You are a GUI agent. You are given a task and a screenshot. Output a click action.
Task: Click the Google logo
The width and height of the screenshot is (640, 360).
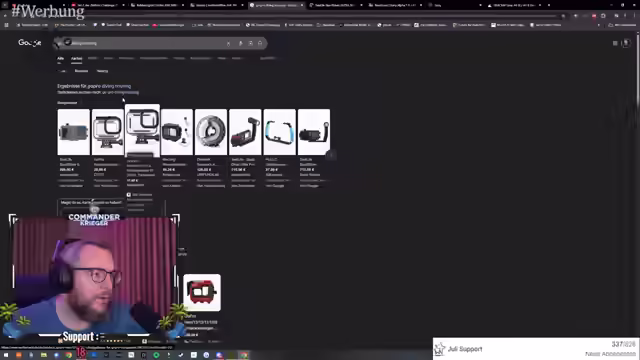[x=29, y=42]
